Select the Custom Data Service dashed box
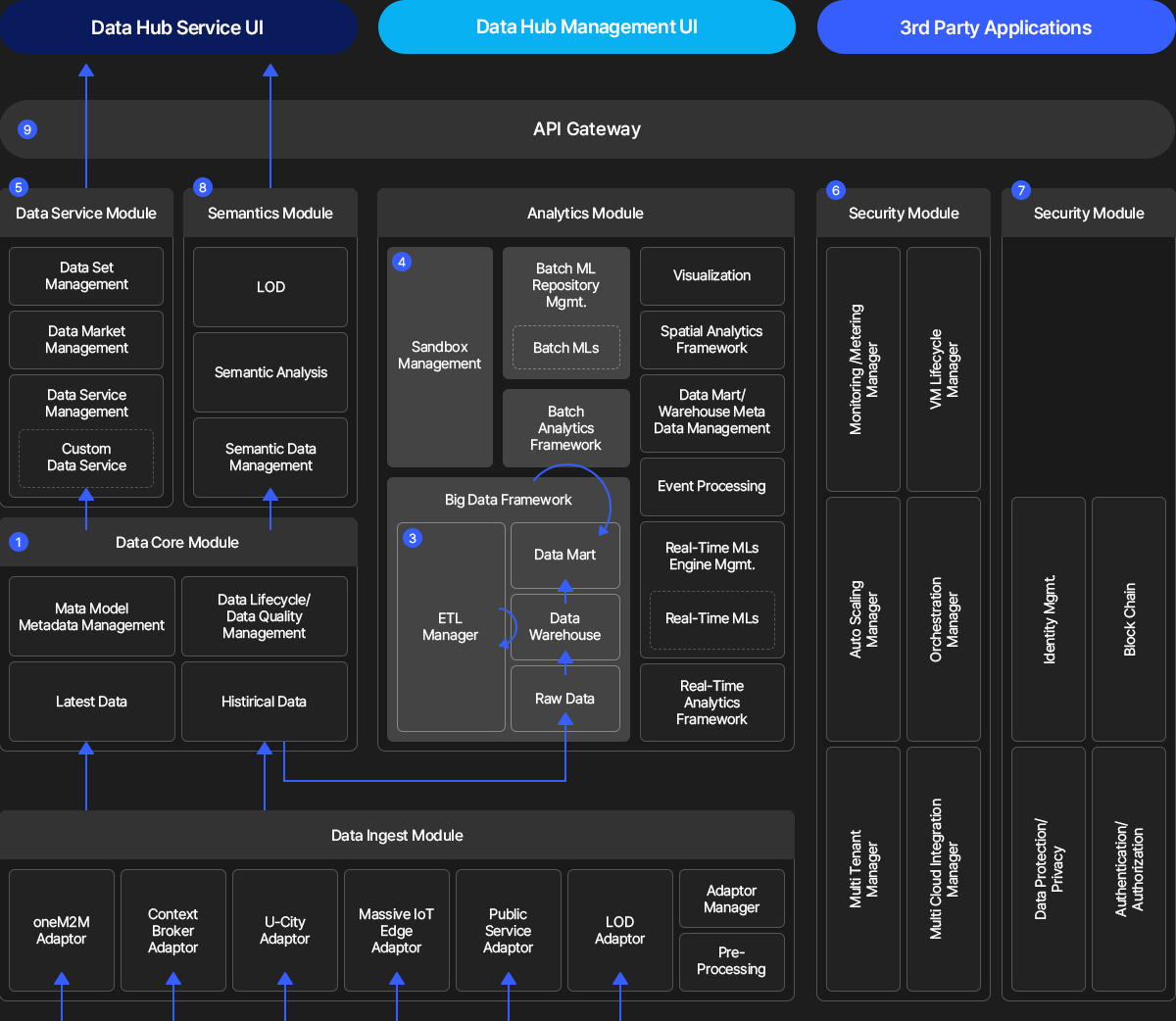Screen dimensions: 1176x1021 pos(86,458)
